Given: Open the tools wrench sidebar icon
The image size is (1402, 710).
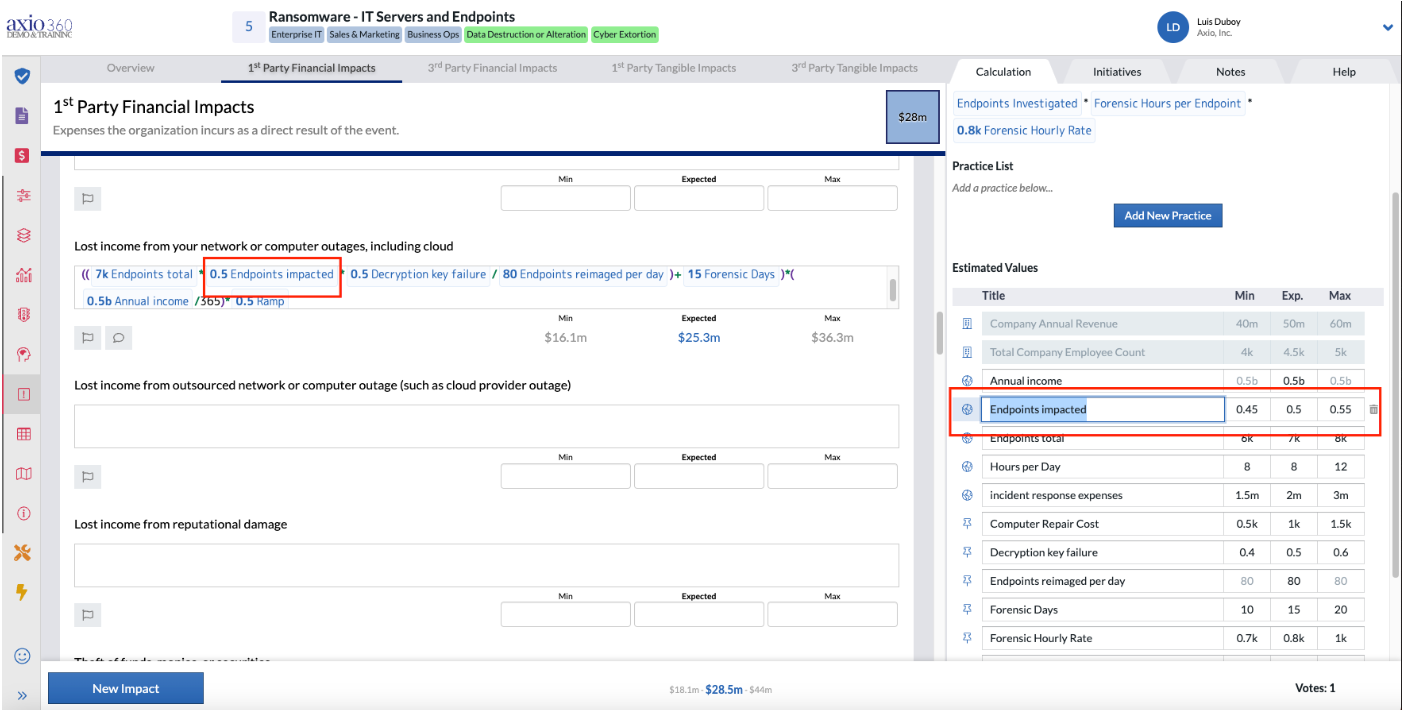Looking at the screenshot, I should (x=22, y=552).
